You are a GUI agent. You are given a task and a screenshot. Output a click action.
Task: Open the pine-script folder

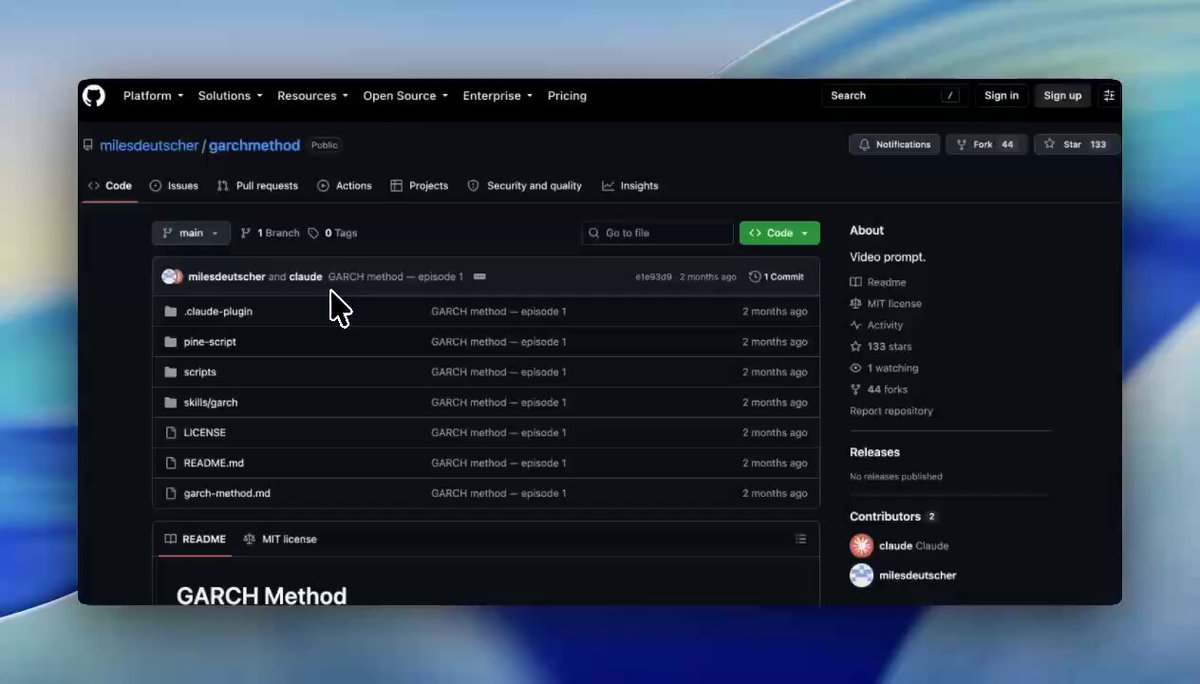click(210, 342)
